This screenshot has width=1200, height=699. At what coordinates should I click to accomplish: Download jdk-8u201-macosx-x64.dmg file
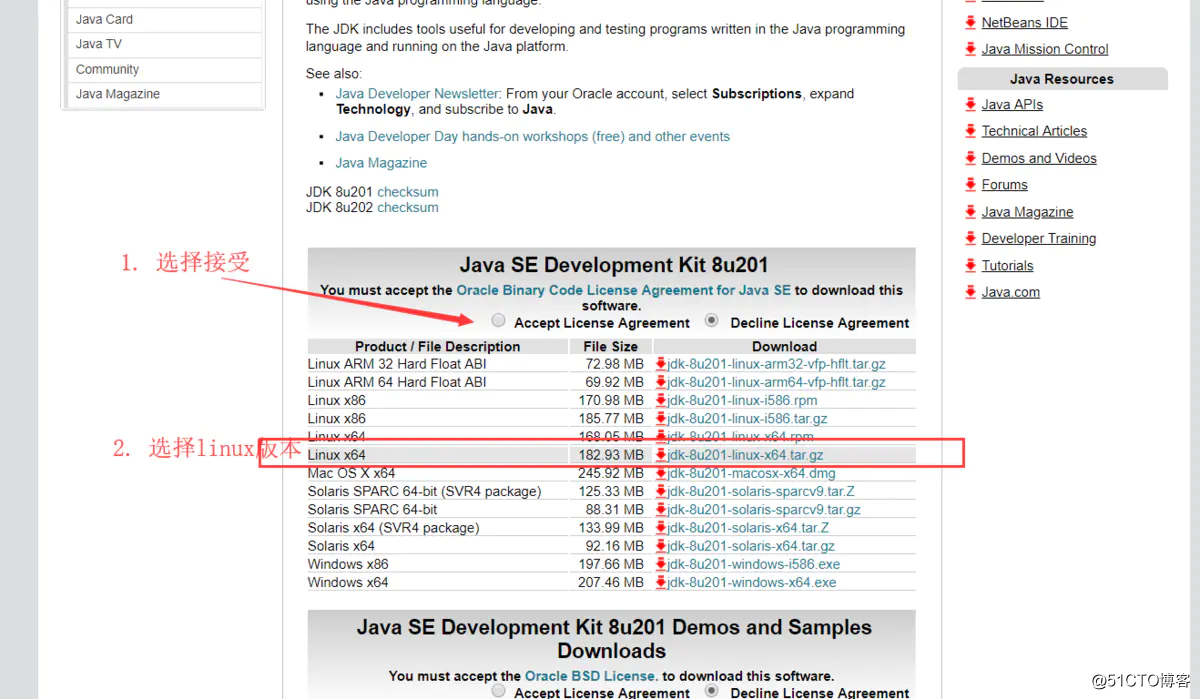click(x=752, y=473)
